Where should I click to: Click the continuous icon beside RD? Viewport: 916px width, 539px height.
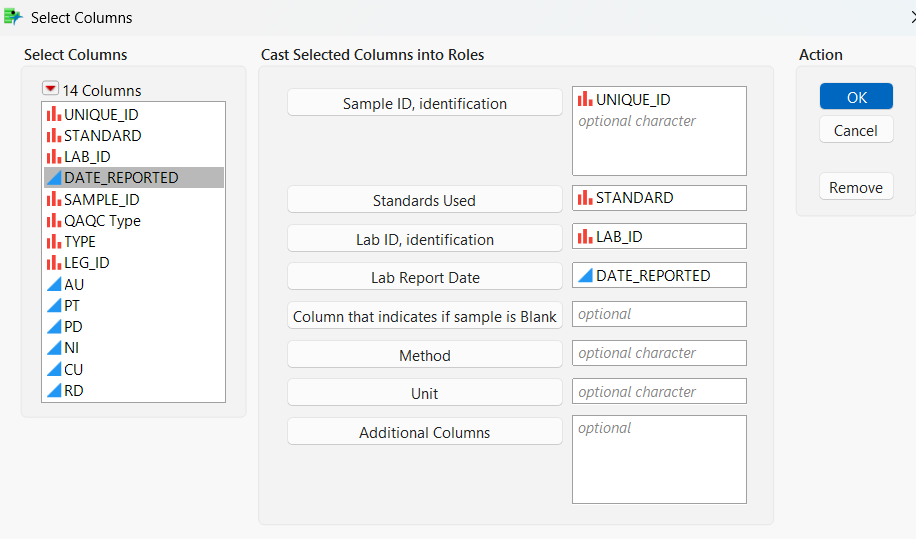(x=54, y=390)
